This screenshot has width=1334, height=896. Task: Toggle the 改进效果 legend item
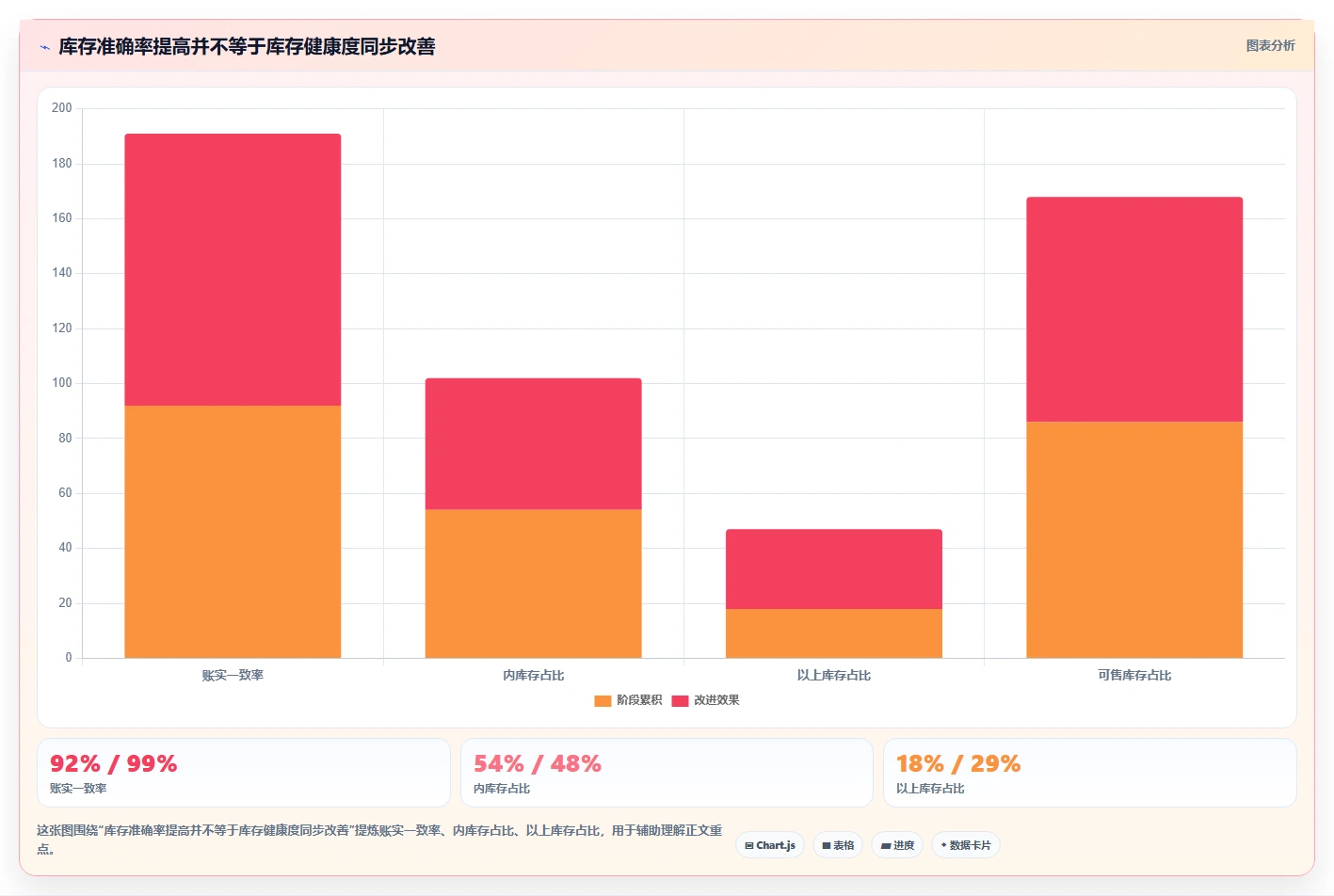click(x=705, y=700)
